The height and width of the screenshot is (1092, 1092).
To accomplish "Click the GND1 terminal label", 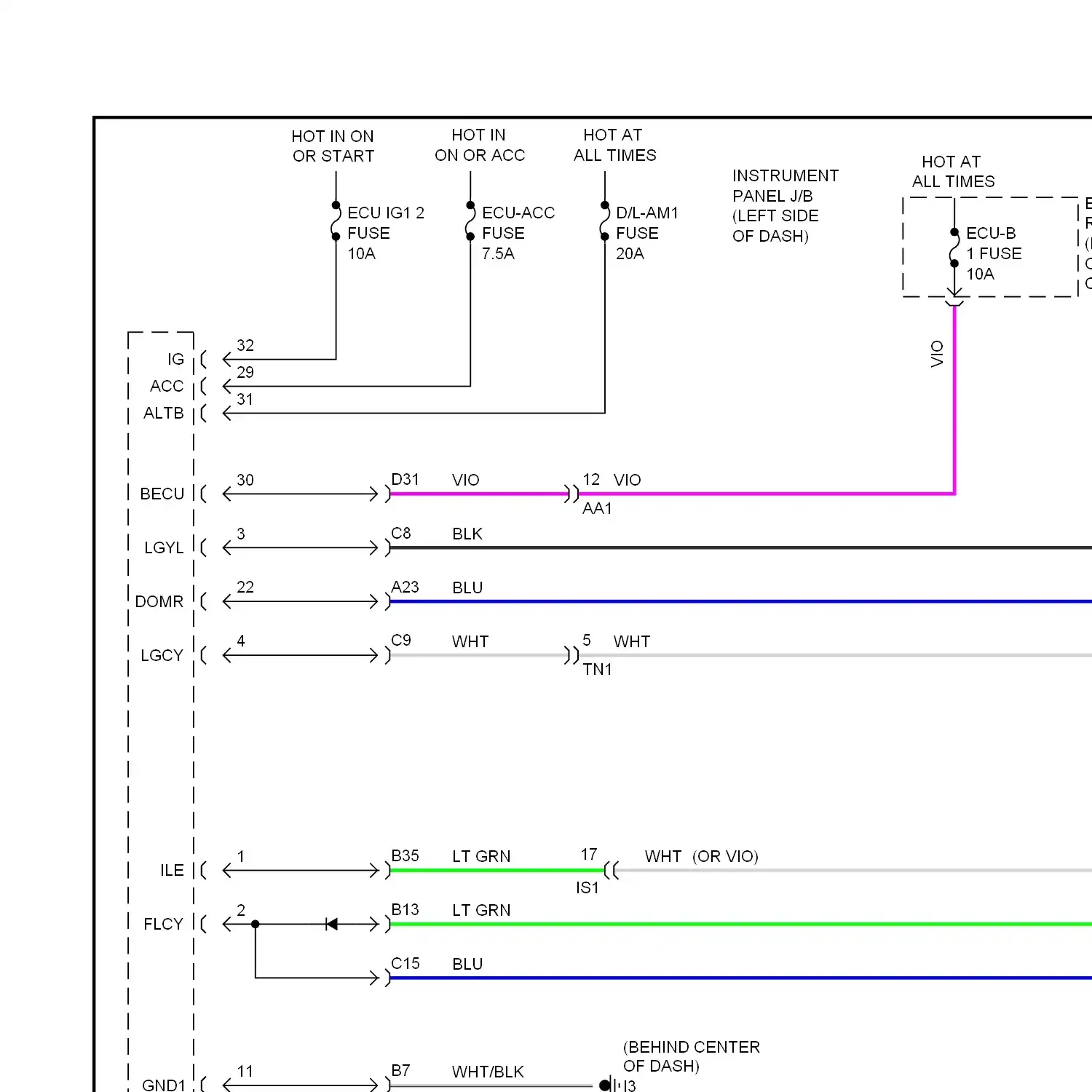I will click(x=164, y=1085).
